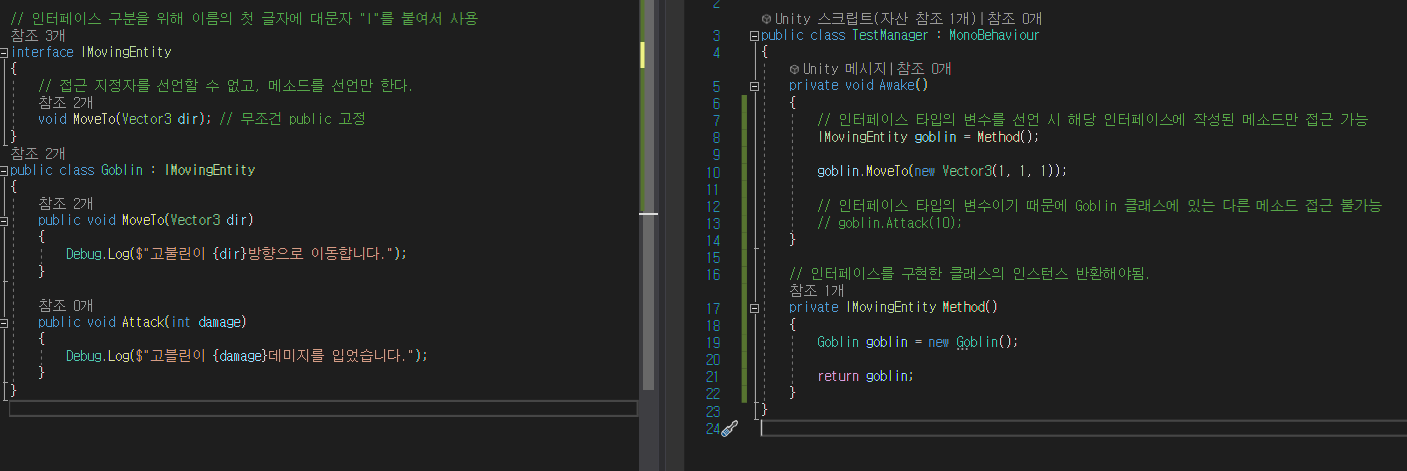The width and height of the screenshot is (1407, 471).
Task: Open the quick actions brush icon at line 24
Action: click(730, 429)
